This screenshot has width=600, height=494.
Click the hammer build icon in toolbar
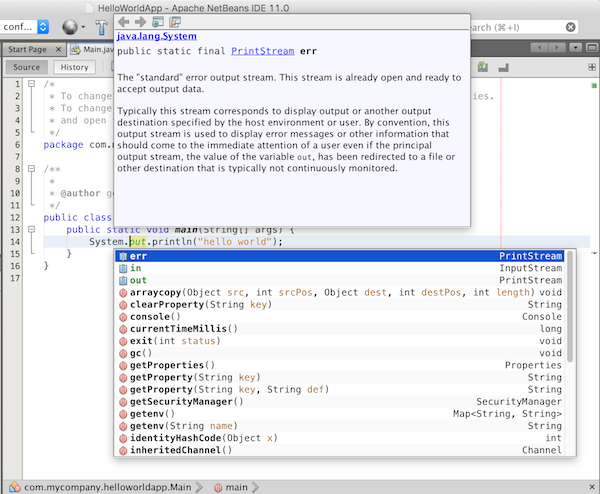102,27
